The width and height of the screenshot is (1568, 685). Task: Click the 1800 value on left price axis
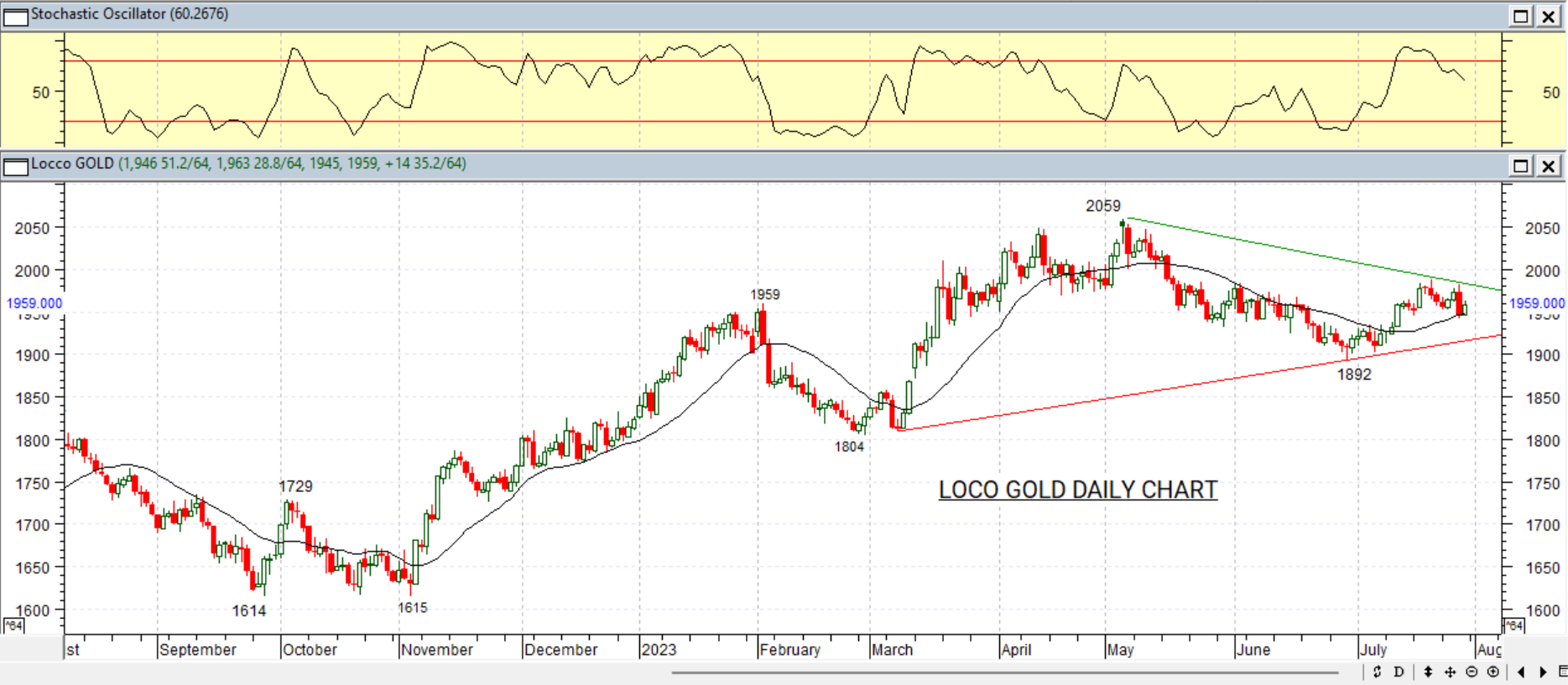click(x=32, y=441)
